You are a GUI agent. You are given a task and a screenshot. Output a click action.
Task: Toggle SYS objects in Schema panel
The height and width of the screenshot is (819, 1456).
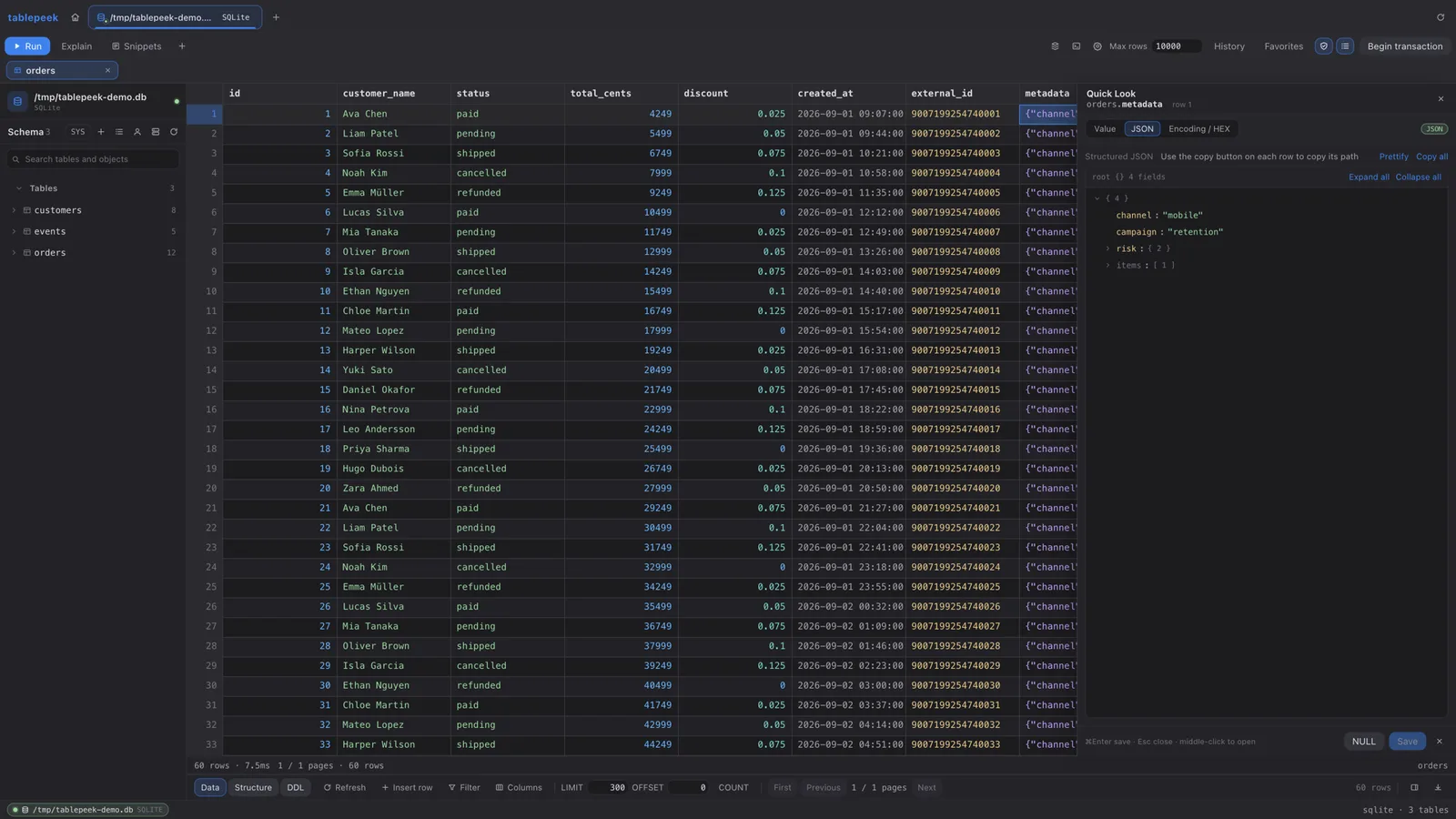click(x=77, y=132)
